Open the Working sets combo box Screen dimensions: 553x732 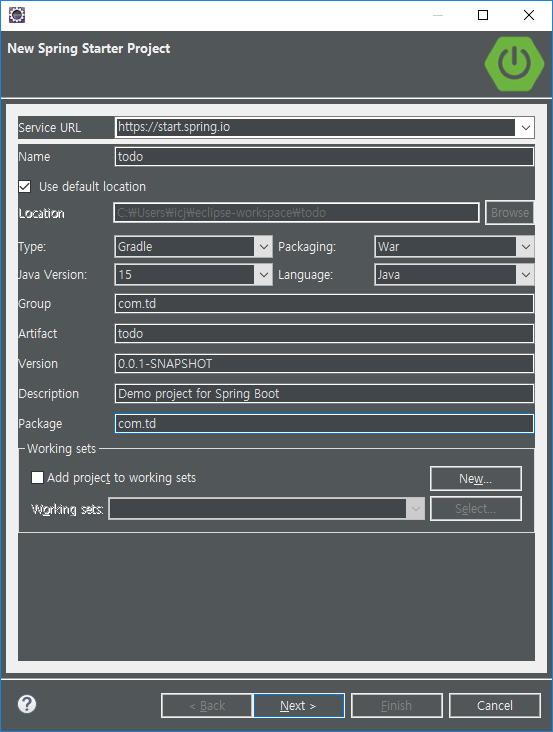266,508
